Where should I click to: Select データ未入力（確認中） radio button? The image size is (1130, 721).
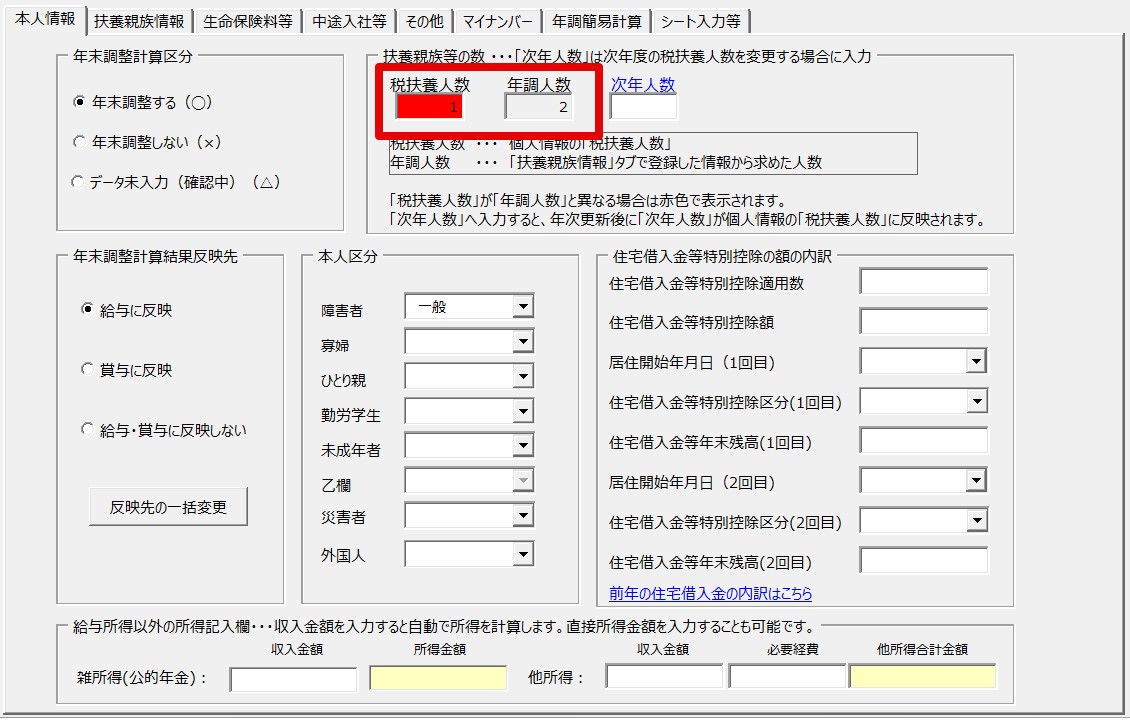tap(80, 182)
